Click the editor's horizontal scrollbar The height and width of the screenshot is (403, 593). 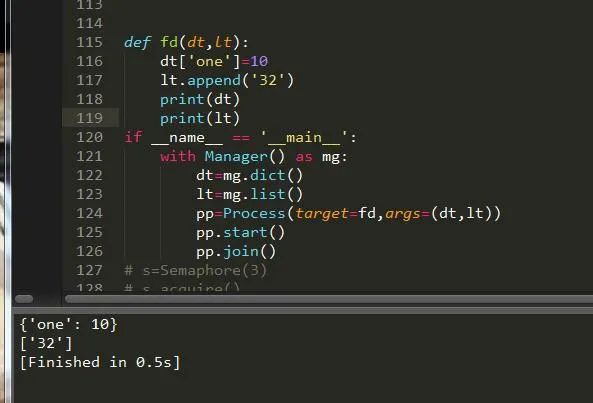pos(329,299)
